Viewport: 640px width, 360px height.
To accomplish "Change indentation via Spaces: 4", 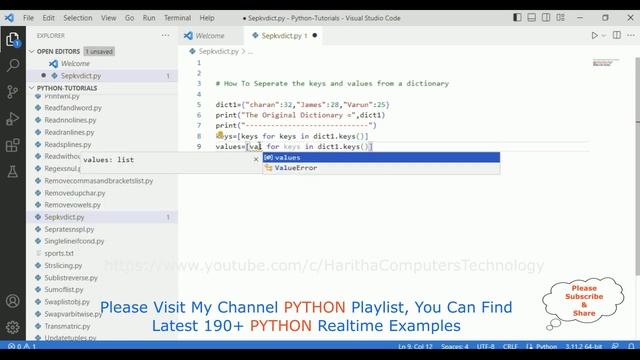I will pyautogui.click(x=455, y=347).
